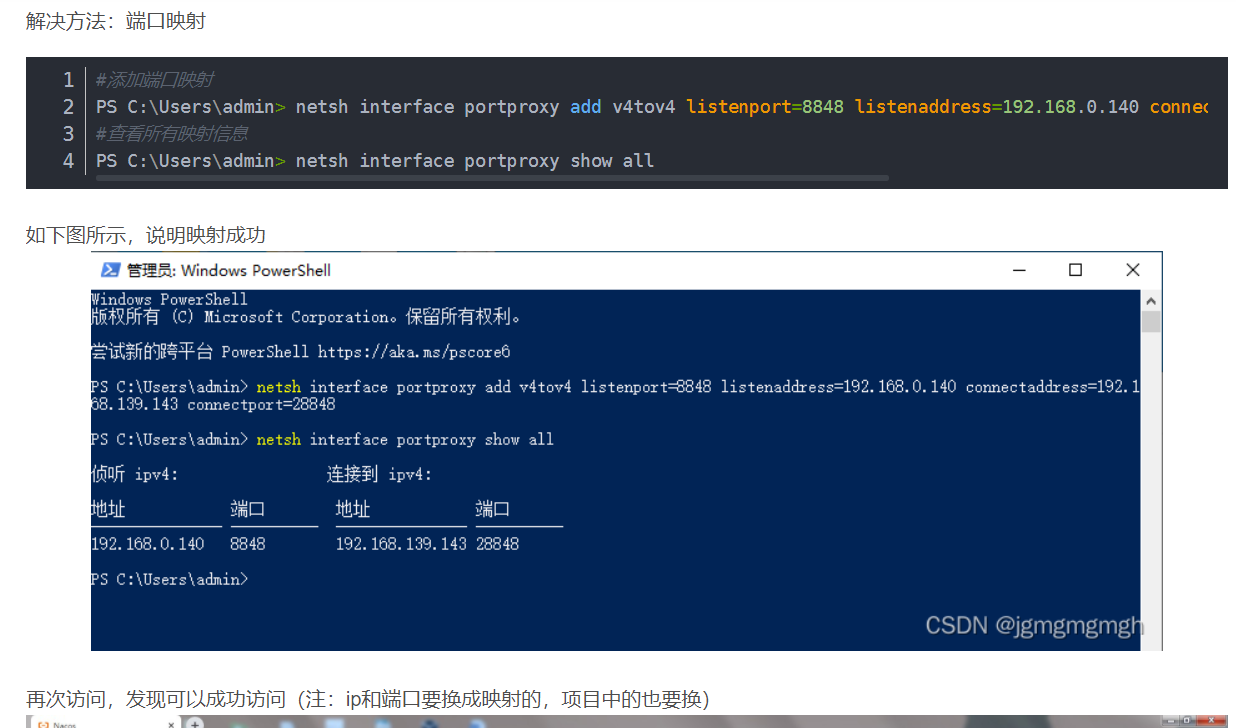Click the PowerShell scrollbar up arrow
The width and height of the screenshot is (1236, 728).
(x=1151, y=300)
